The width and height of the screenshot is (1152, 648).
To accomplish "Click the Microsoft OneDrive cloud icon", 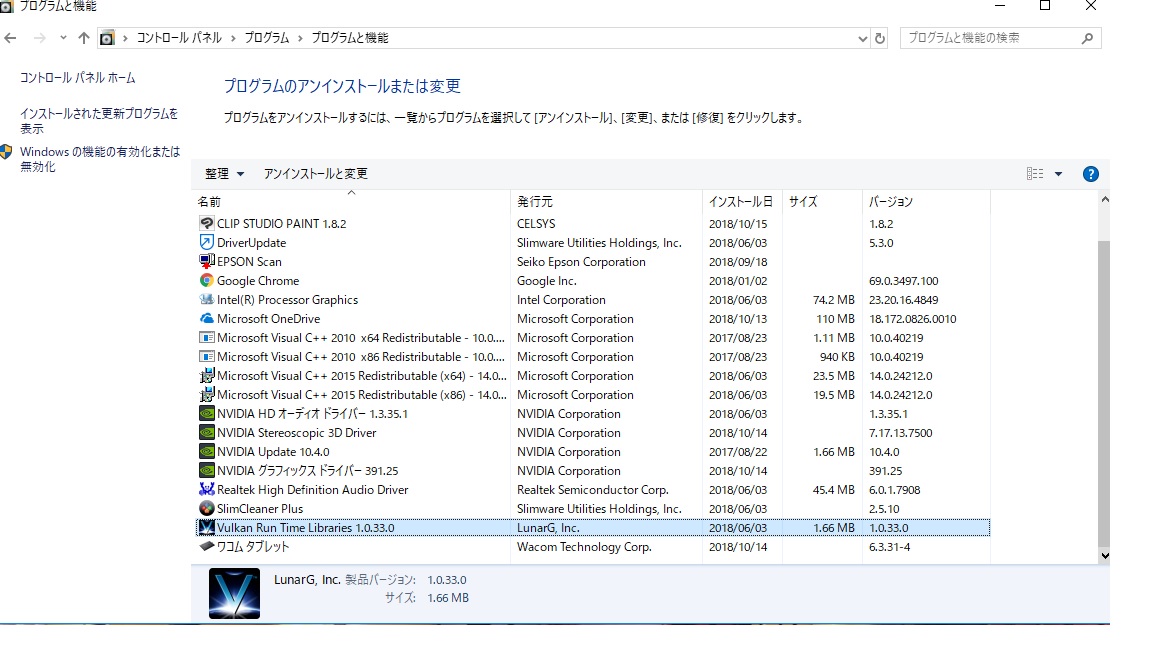I will coord(206,319).
